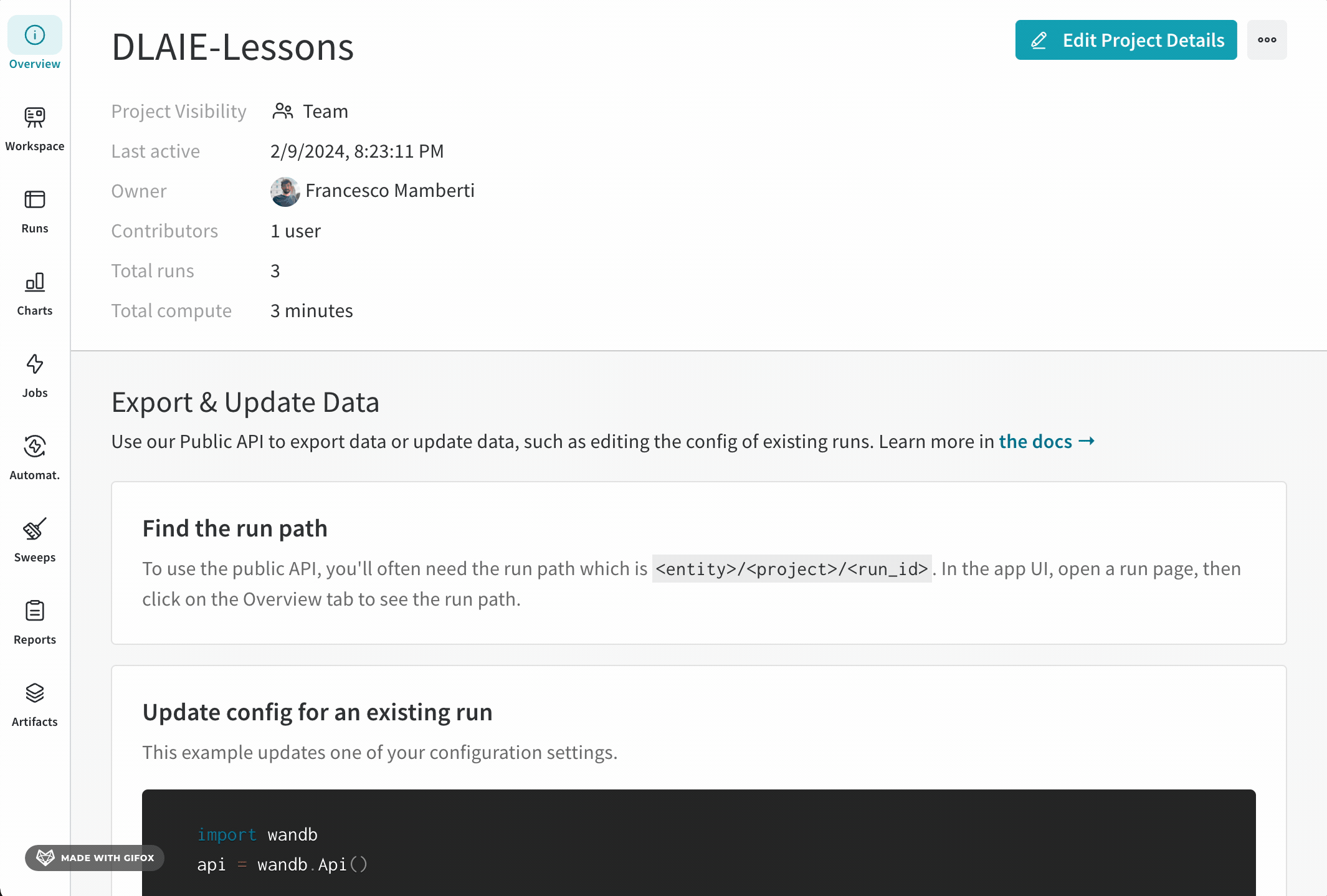Click the pencil icon in Edit button
Screen dimensions: 1327x896
pos(1039,41)
